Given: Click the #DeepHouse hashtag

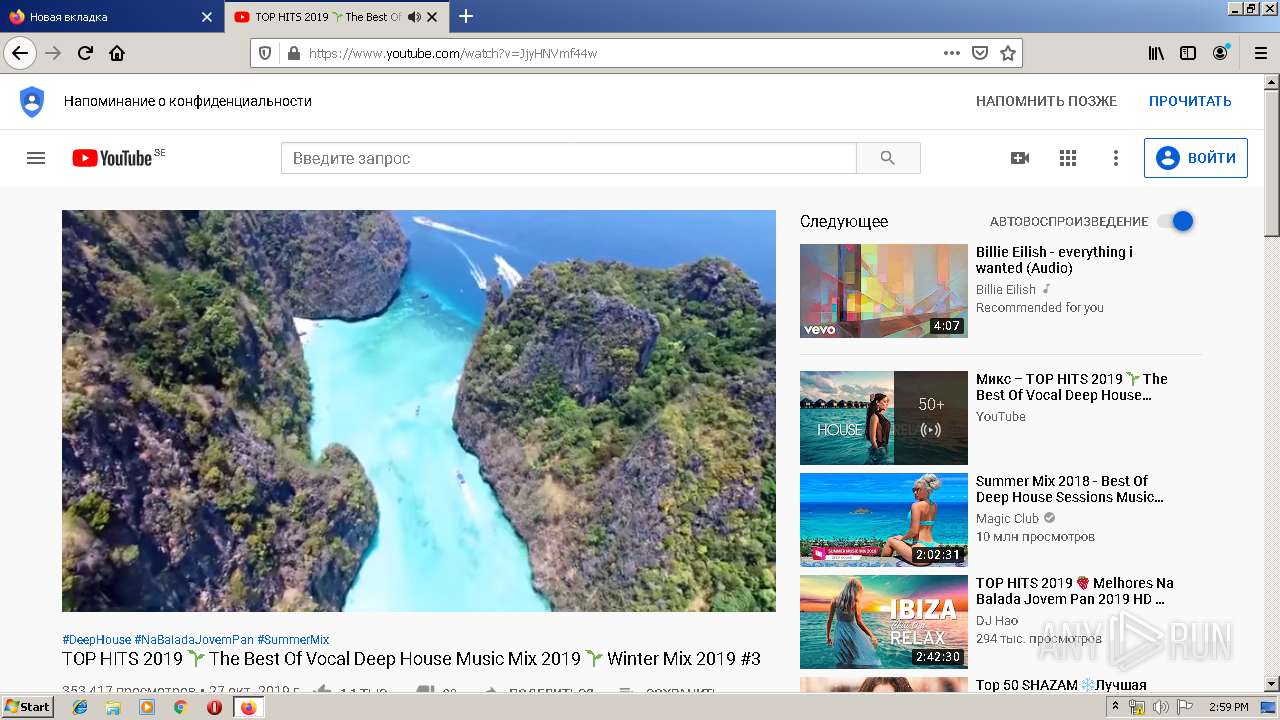Looking at the screenshot, I should pyautogui.click(x=96, y=640).
